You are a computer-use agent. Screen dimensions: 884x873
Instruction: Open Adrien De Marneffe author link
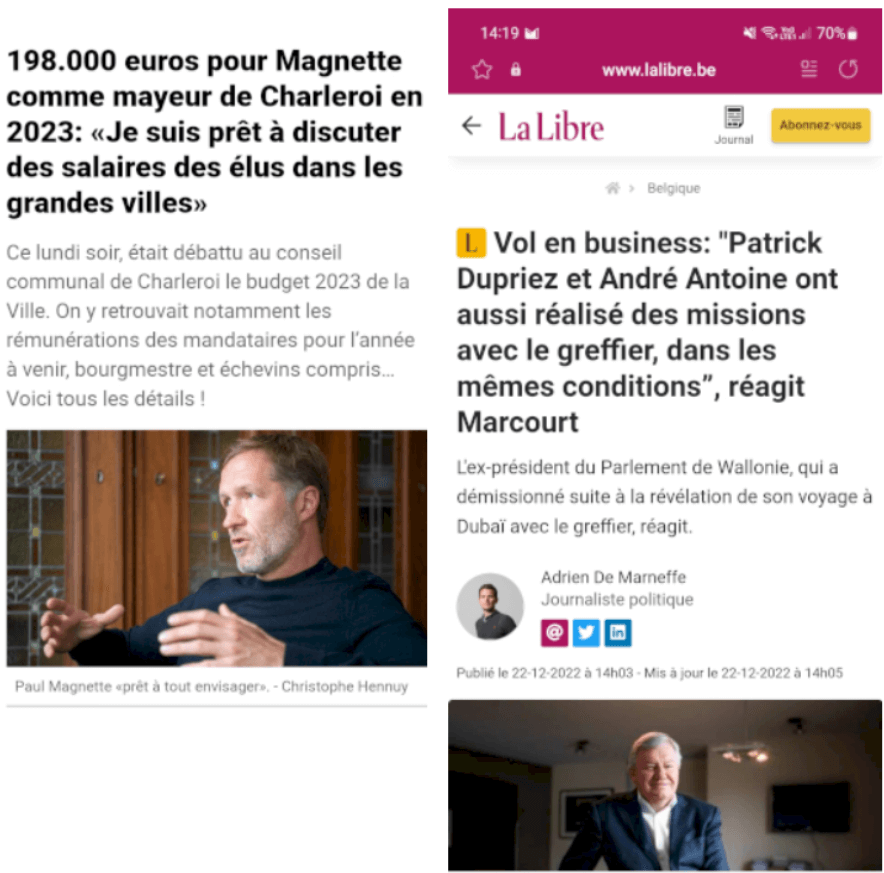tap(613, 577)
